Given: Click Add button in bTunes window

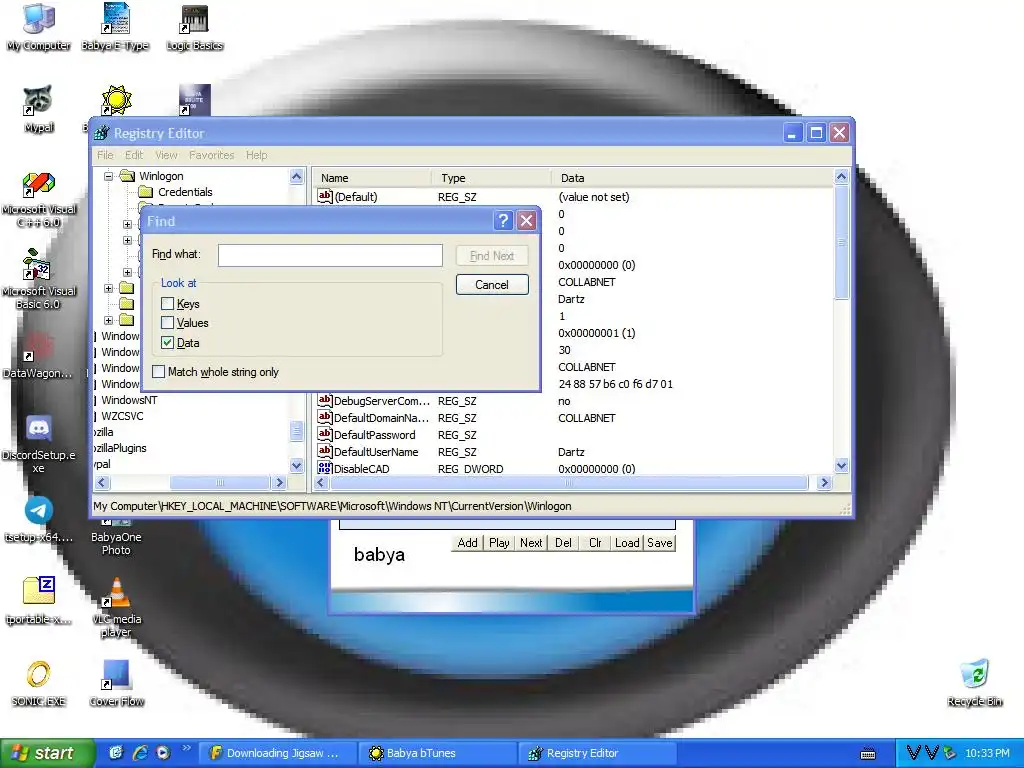Looking at the screenshot, I should pos(467,543).
